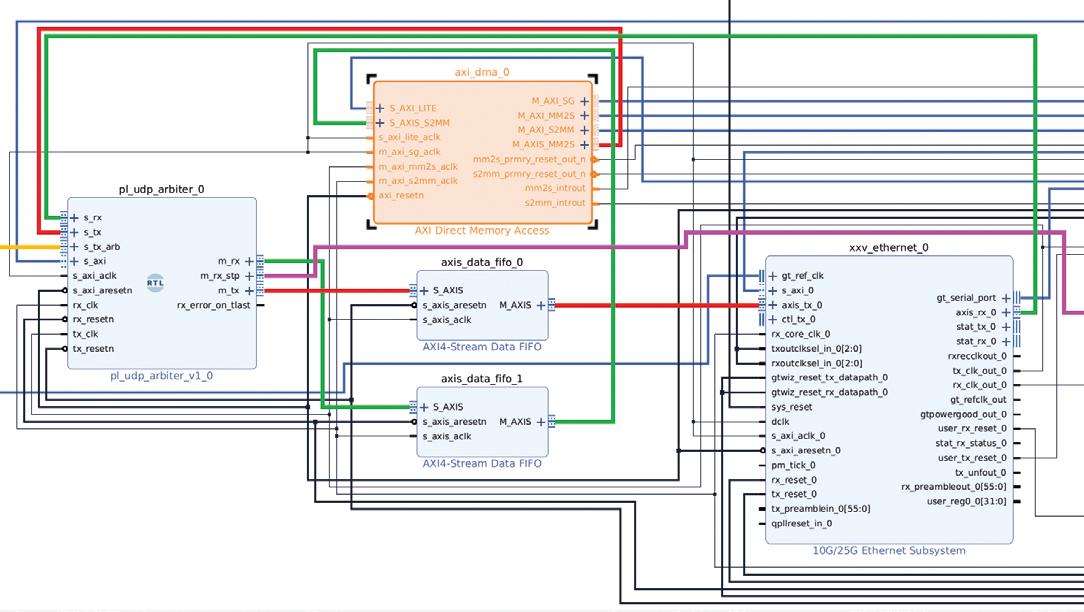
Task: Expand s_tx_arb interface plus sign
Action: (74, 247)
